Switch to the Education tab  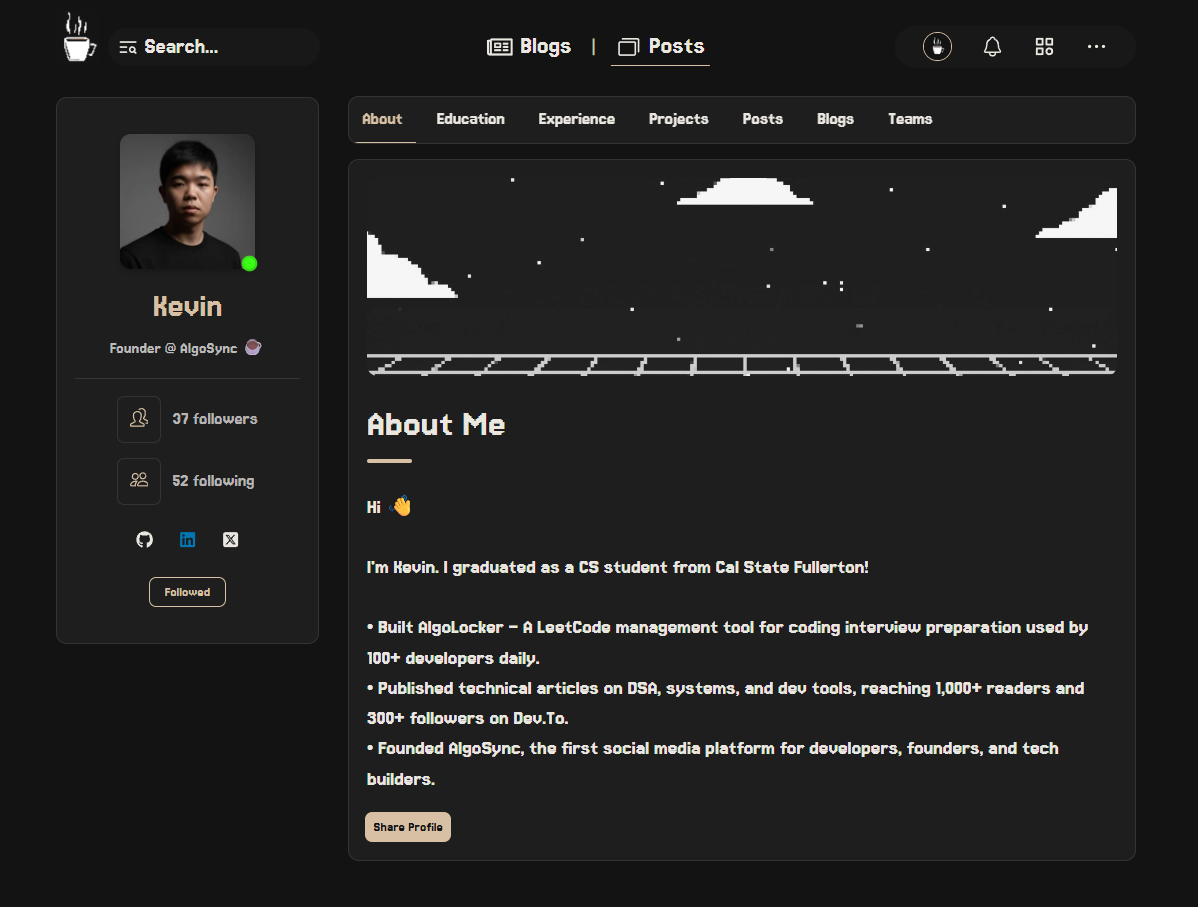pos(470,119)
